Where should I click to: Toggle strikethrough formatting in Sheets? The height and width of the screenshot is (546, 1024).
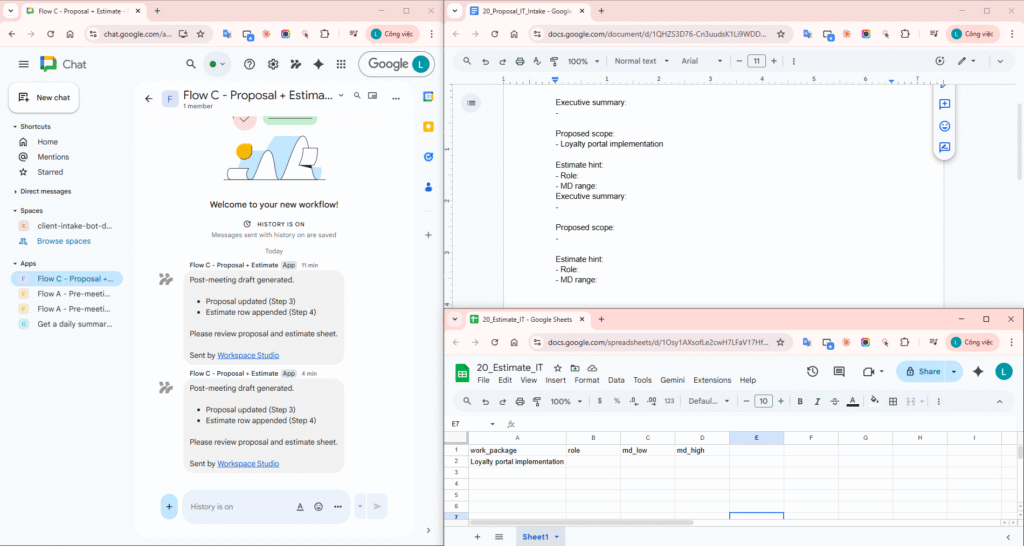click(834, 401)
